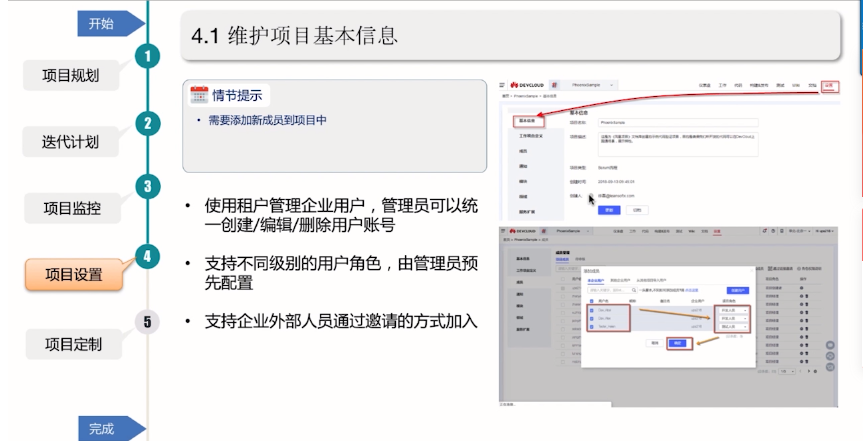This screenshot has height=441, width=863.
Task: Click project description text area
Action: tap(678, 144)
